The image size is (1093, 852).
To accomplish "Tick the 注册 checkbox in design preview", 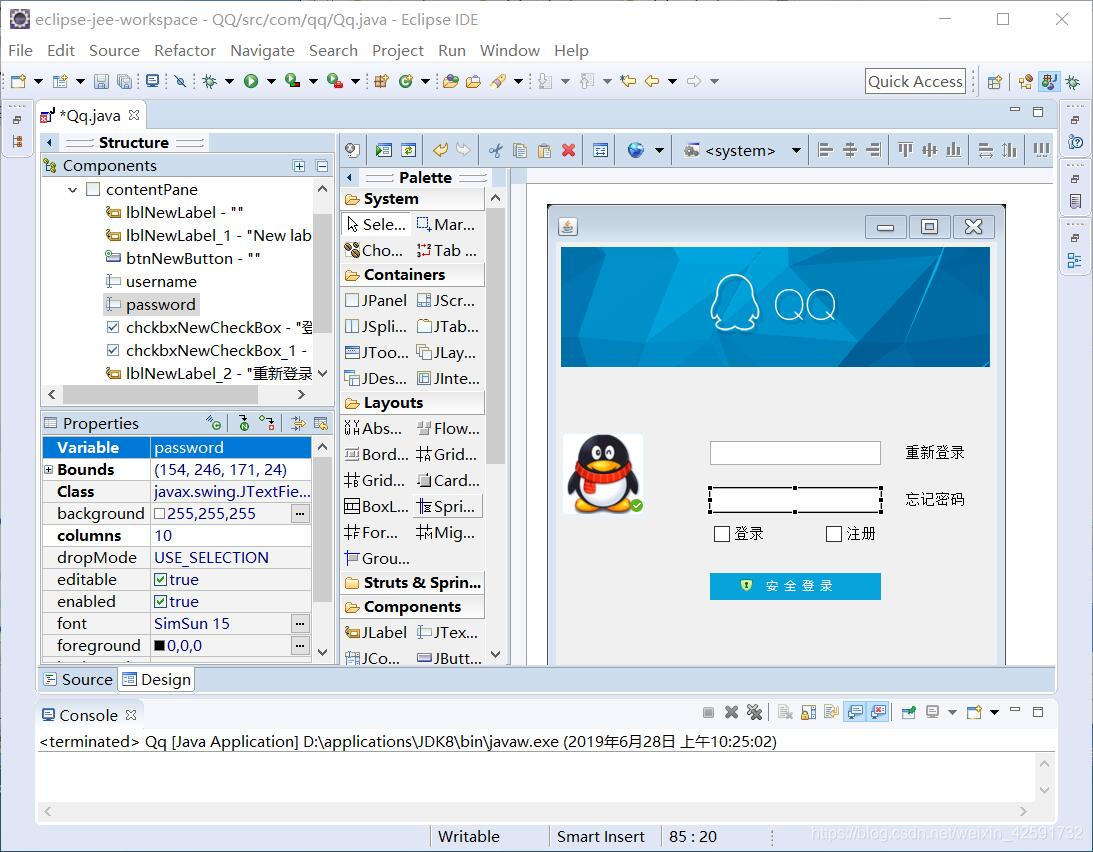I will click(834, 534).
